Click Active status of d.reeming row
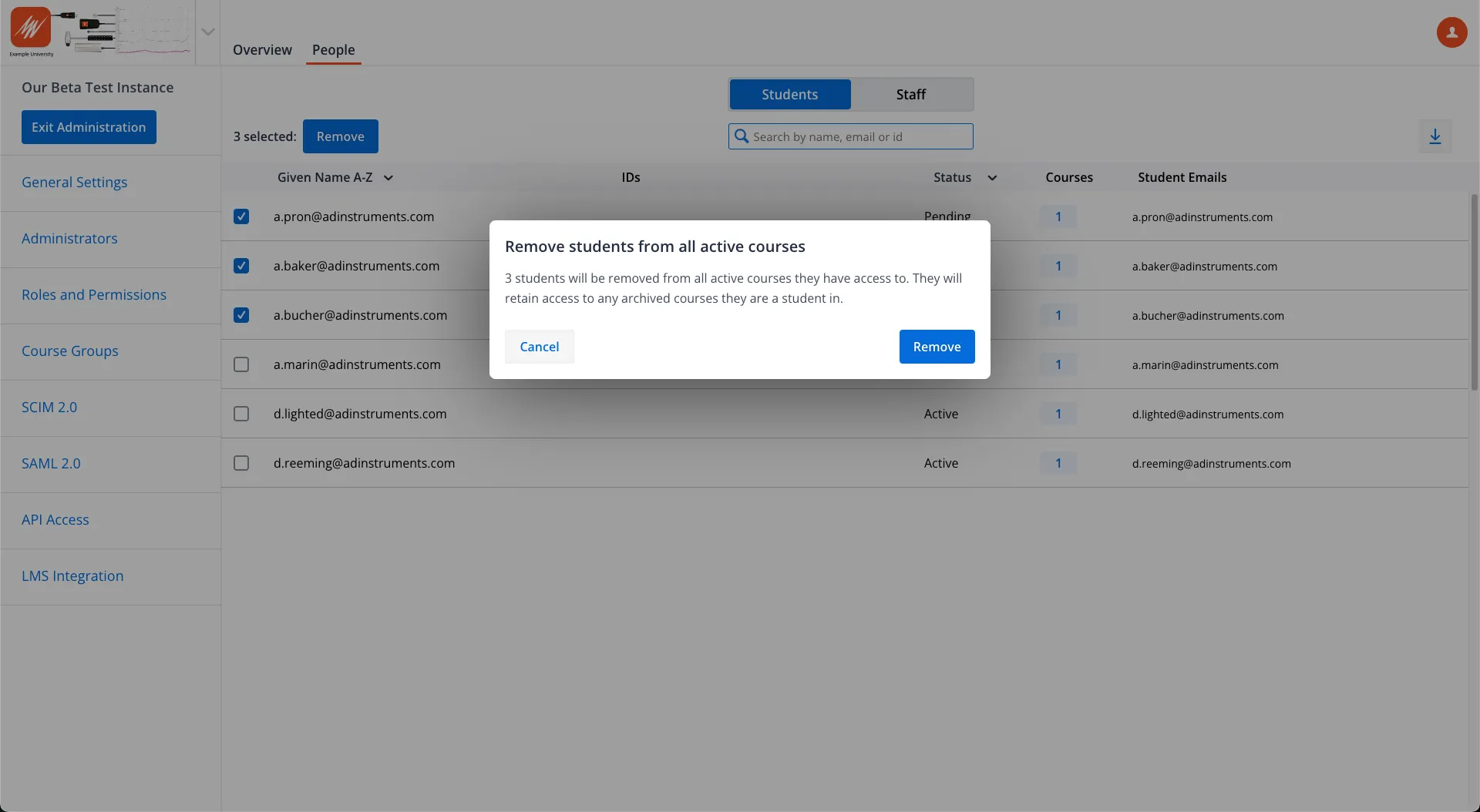 tap(941, 463)
